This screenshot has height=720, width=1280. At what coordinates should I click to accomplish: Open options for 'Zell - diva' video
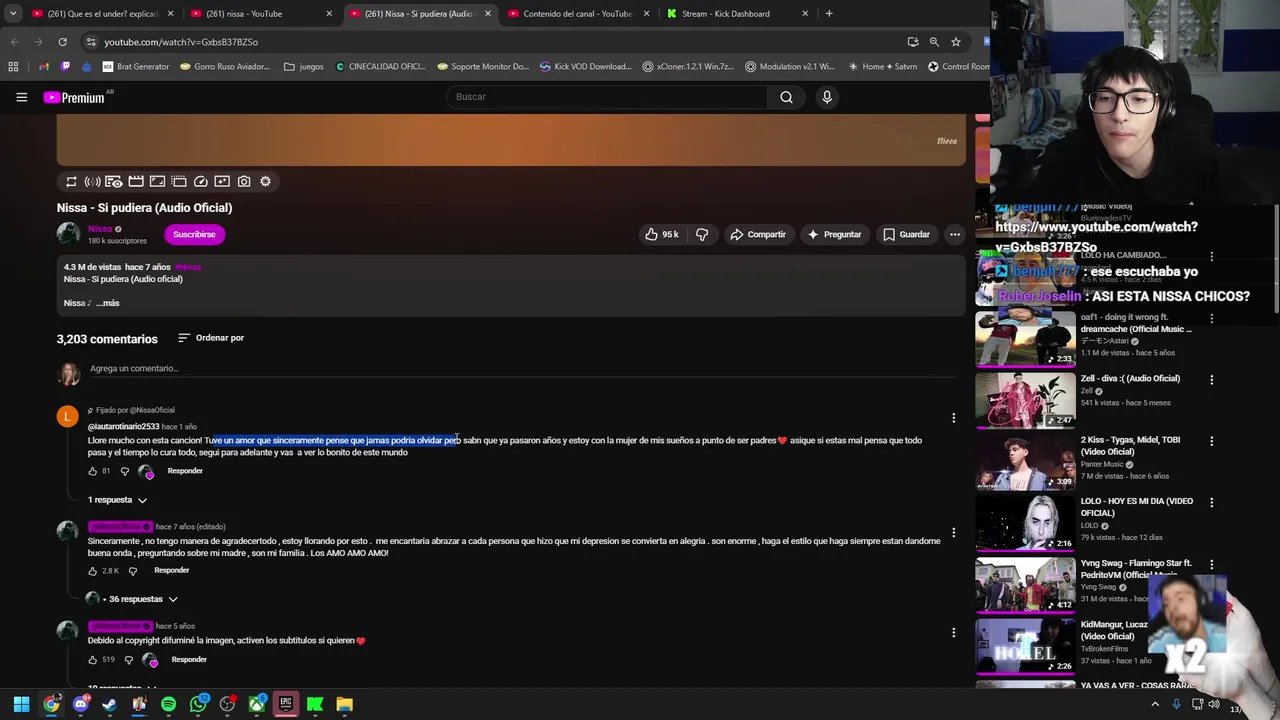click(x=1211, y=380)
